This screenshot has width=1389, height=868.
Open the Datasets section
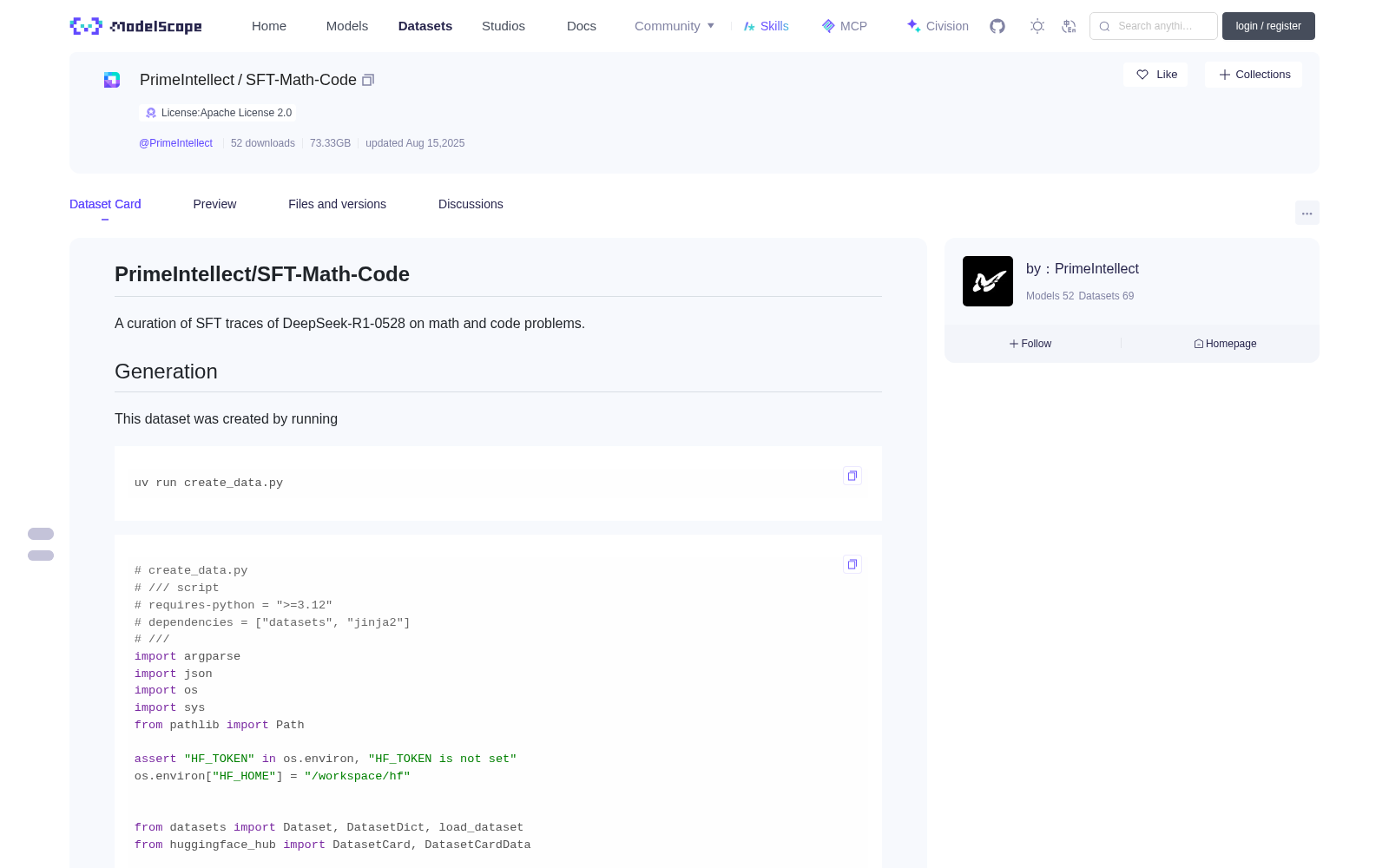(425, 26)
